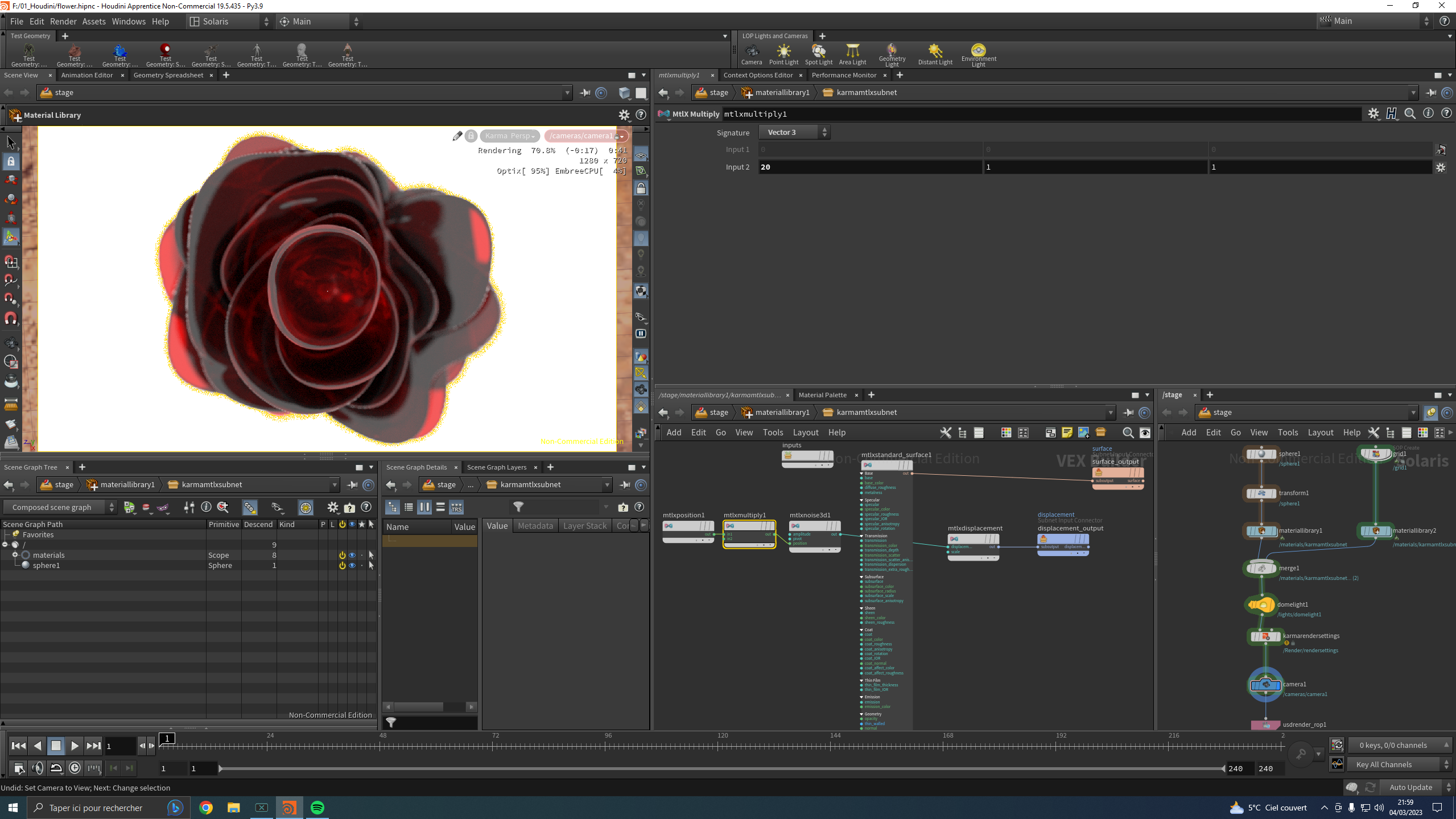Pause the Karma viewport render
Image resolution: width=1456 pixels, height=819 pixels.
pyautogui.click(x=641, y=334)
